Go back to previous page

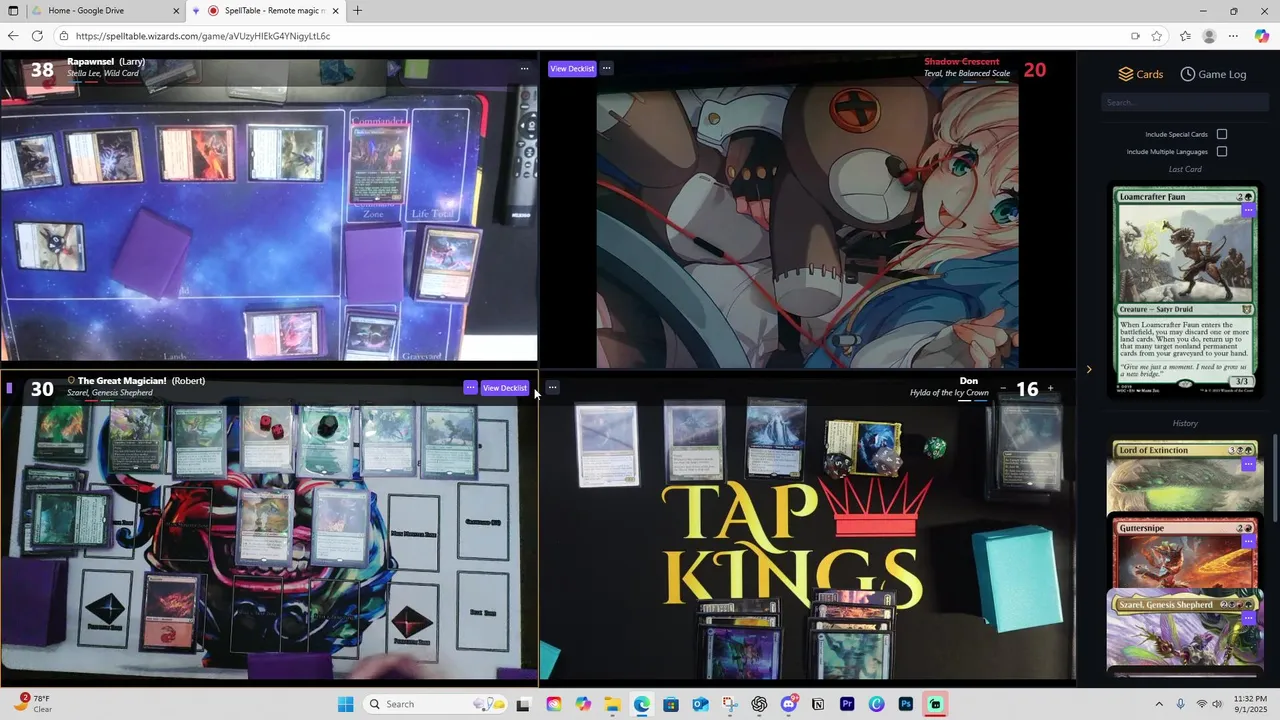(x=13, y=36)
